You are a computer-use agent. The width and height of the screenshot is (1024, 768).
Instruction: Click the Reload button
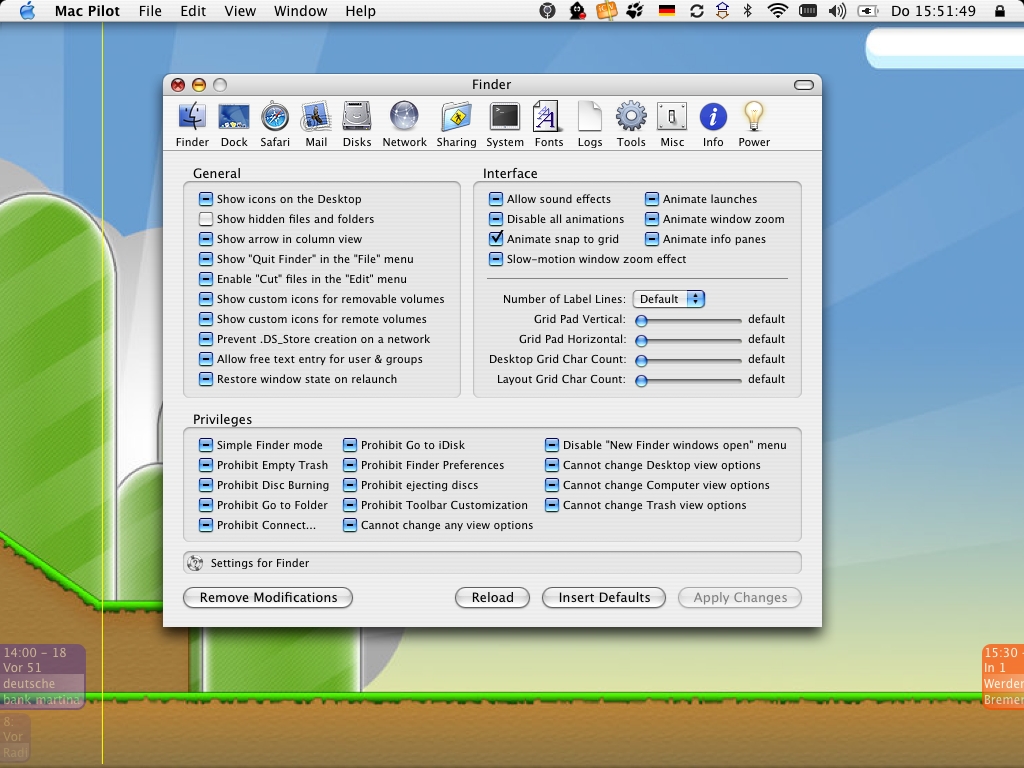[x=492, y=598]
